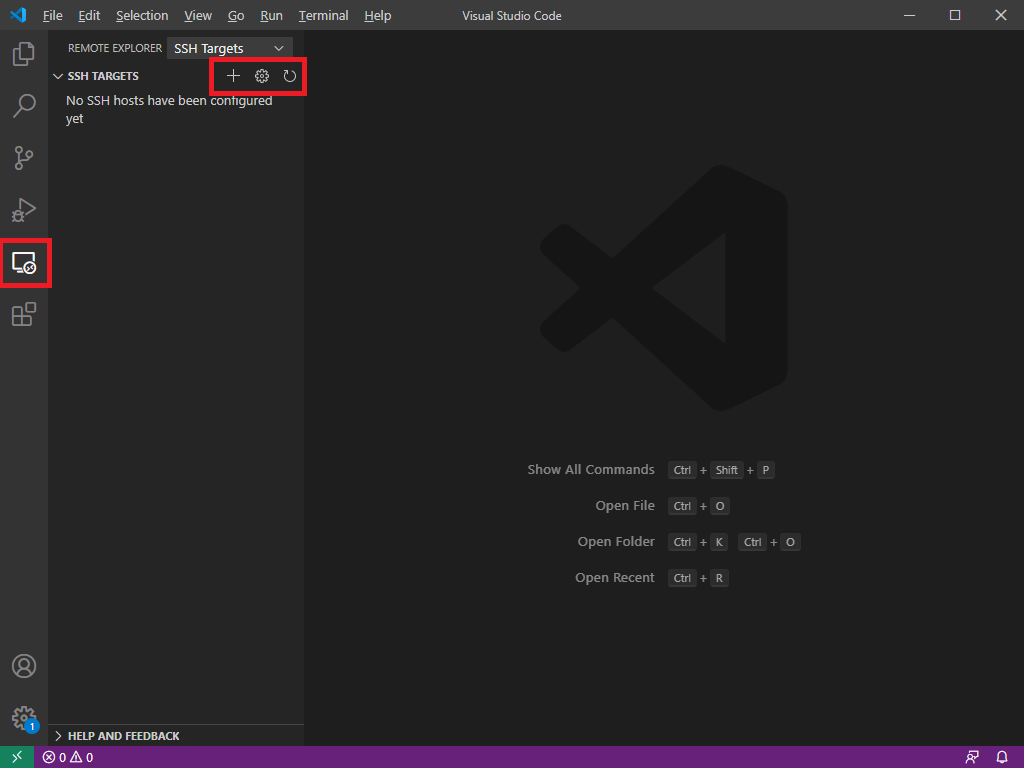Open feedback icon in status bar
Viewport: 1024px width, 768px height.
(972, 758)
